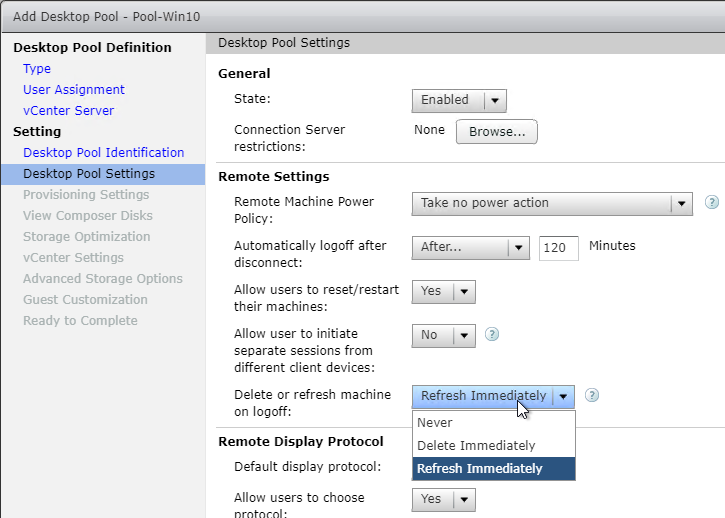Open the separate sessions No dropdown

click(x=443, y=335)
